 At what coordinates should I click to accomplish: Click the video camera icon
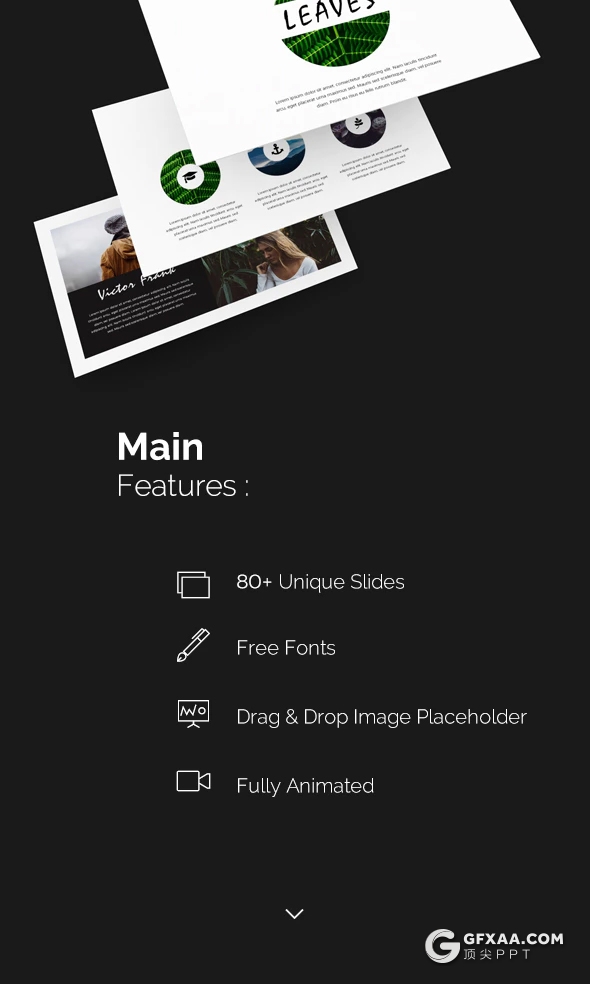click(x=193, y=781)
